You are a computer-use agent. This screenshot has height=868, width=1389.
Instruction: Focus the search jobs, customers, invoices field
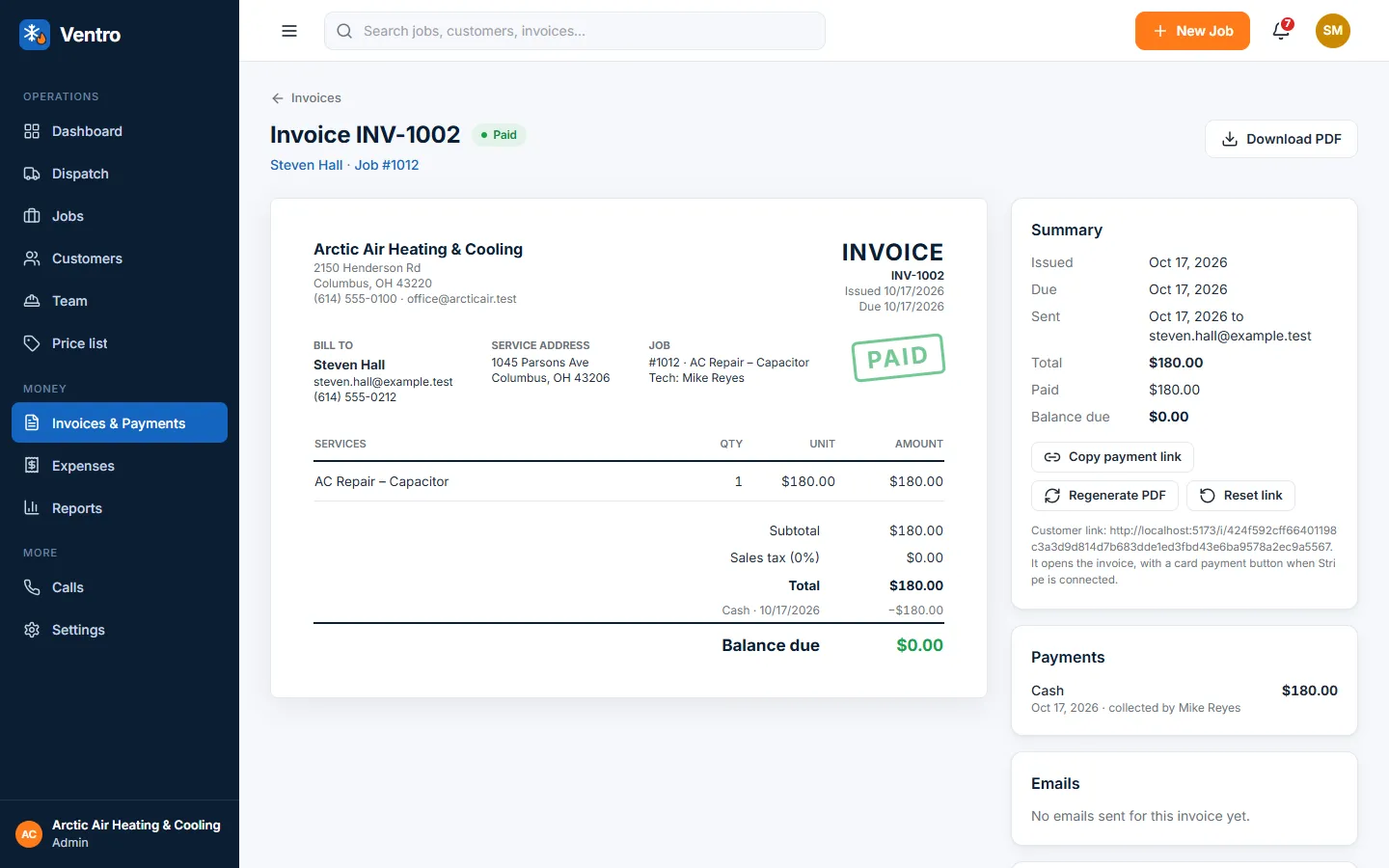coord(575,31)
